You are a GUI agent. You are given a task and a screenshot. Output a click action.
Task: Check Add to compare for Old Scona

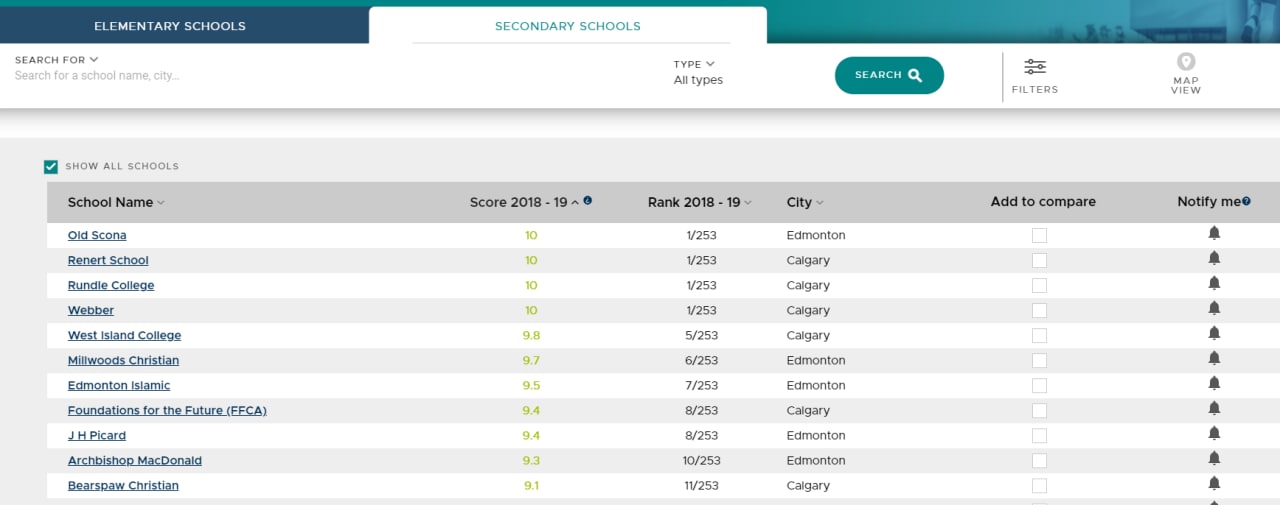click(1039, 235)
